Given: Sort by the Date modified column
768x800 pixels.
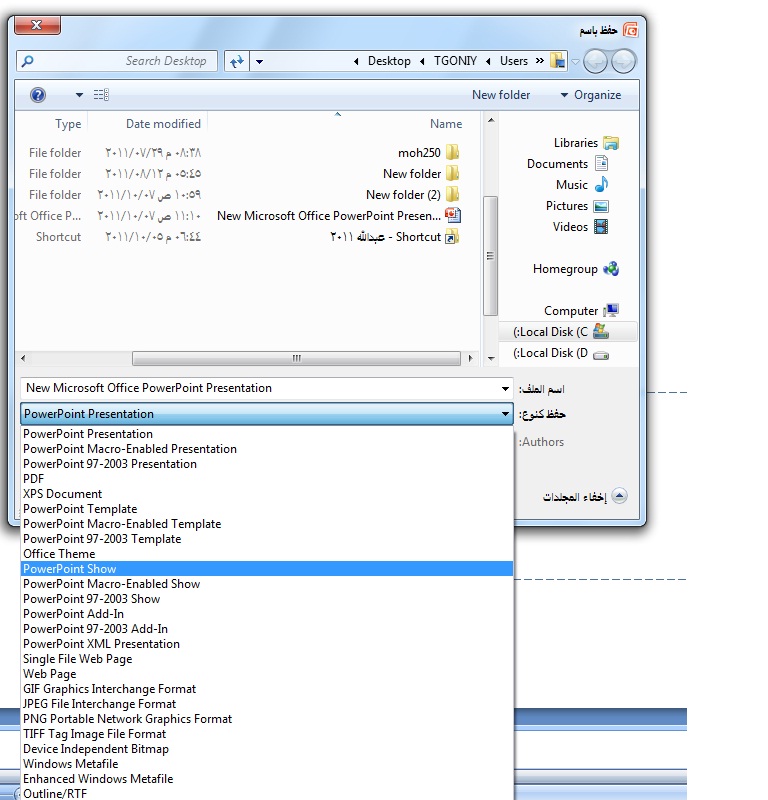Looking at the screenshot, I should point(163,124).
